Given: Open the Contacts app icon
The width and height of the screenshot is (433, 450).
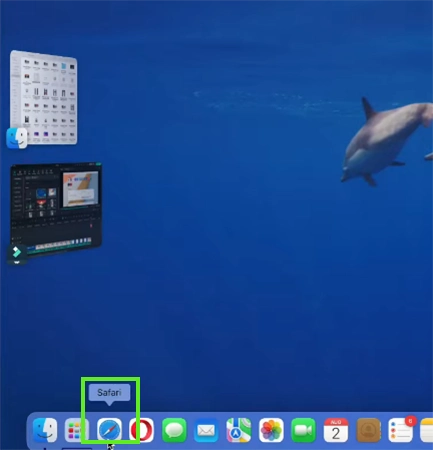Looking at the screenshot, I should tap(368, 430).
